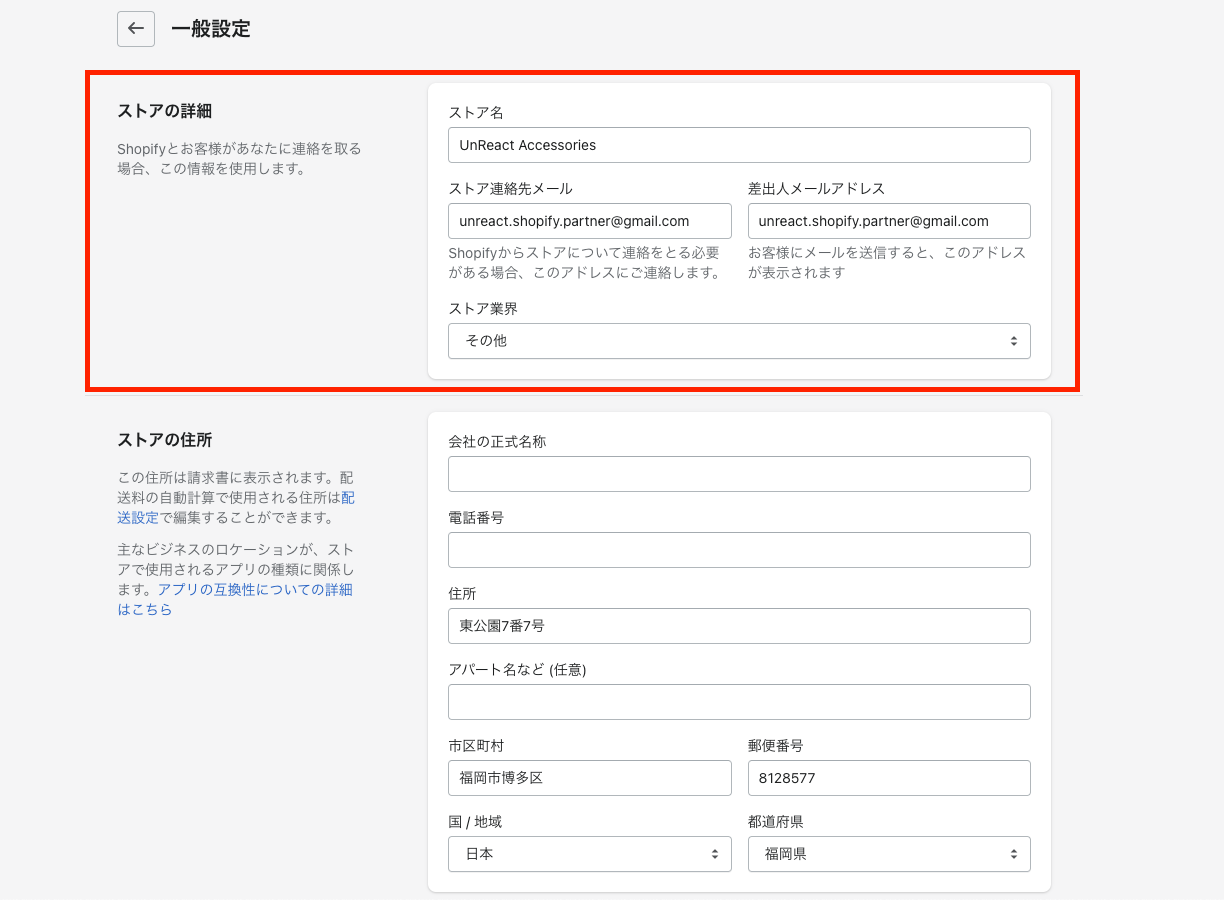Click the back arrow button

(136, 29)
